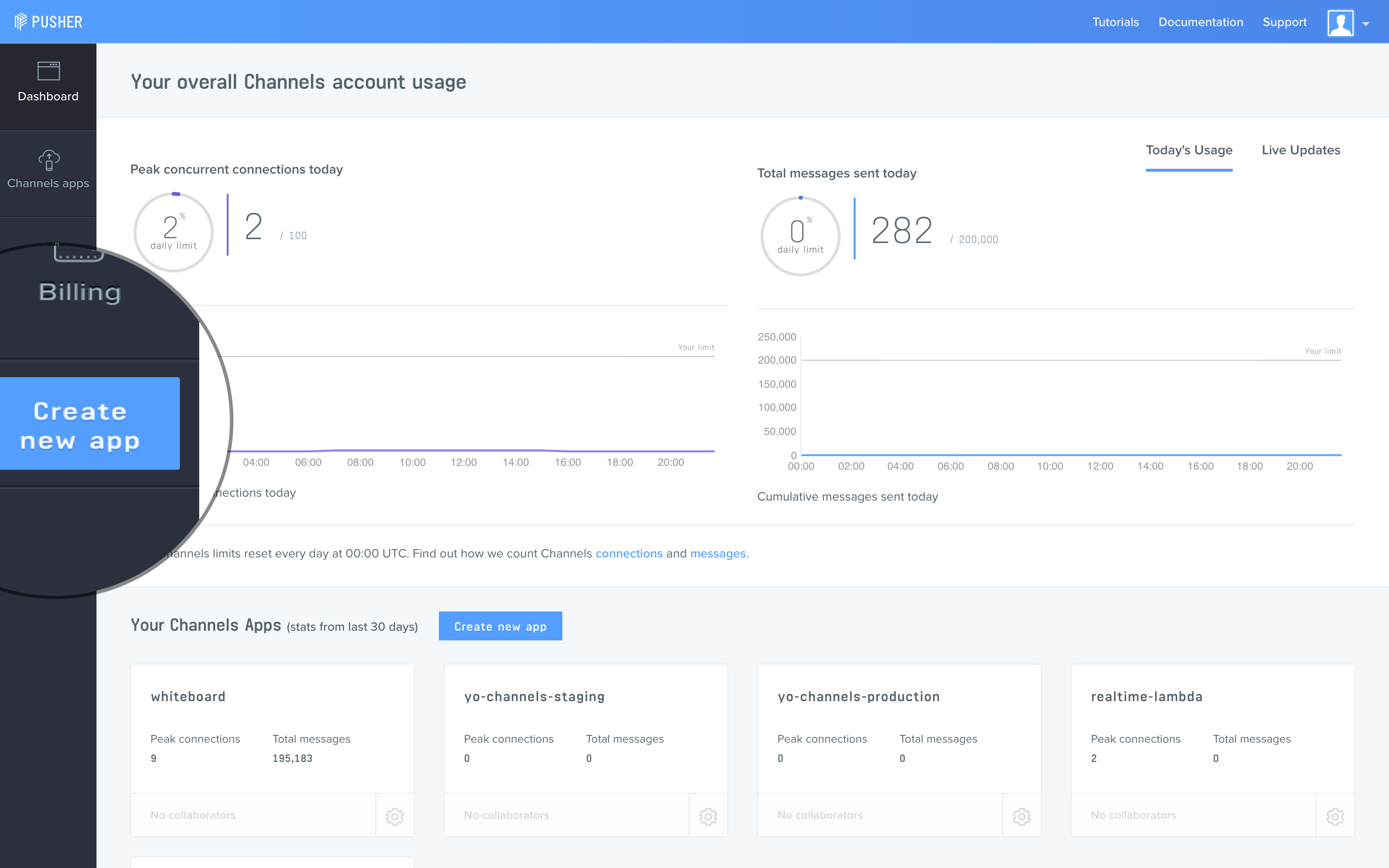The height and width of the screenshot is (868, 1389).
Task: Click the daily limit connections progress ring
Action: [173, 232]
